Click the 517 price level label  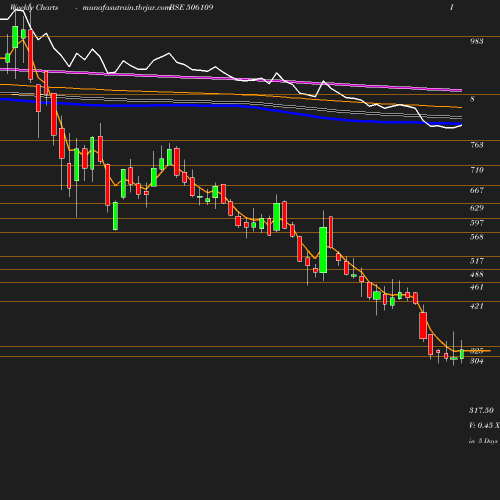click(477, 261)
